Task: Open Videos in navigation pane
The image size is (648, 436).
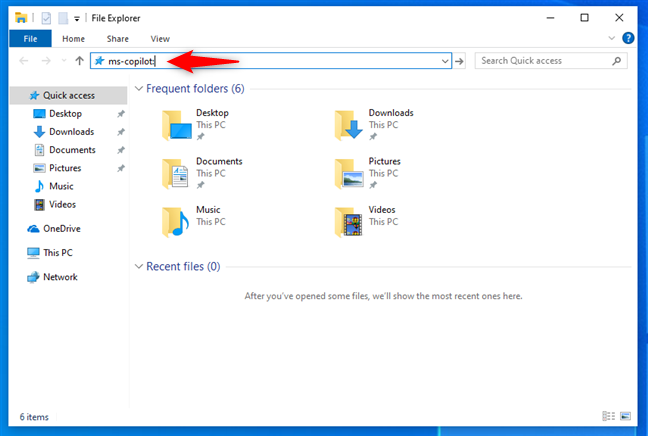Action: (62, 205)
